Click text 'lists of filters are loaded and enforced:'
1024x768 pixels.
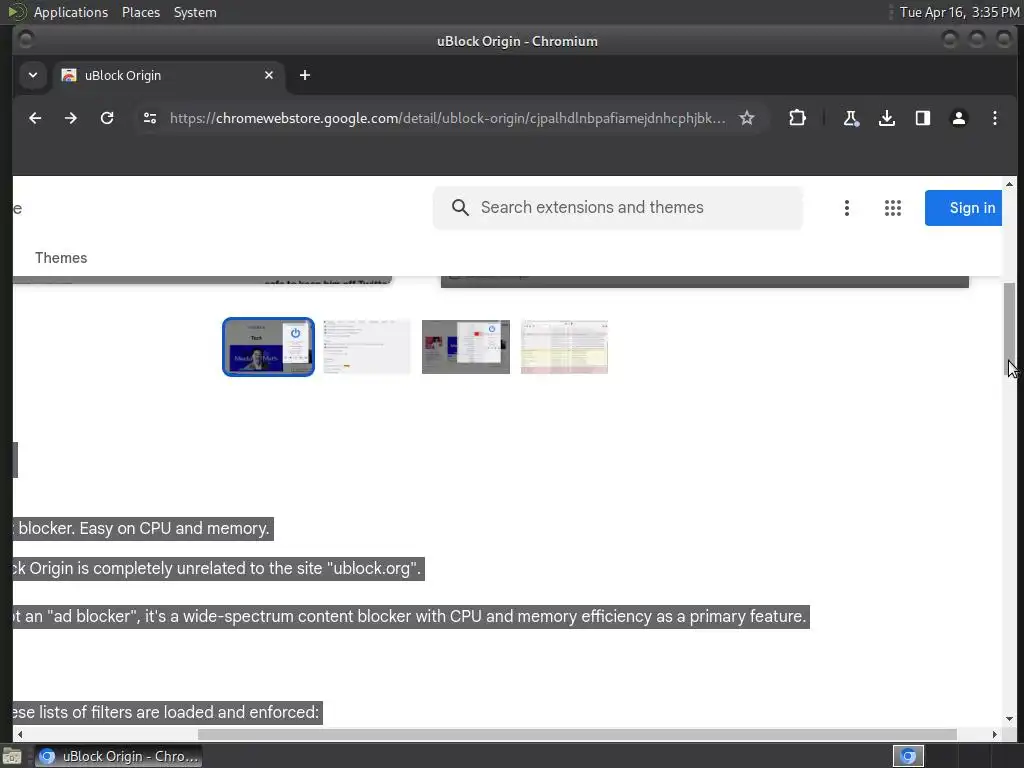point(178,712)
